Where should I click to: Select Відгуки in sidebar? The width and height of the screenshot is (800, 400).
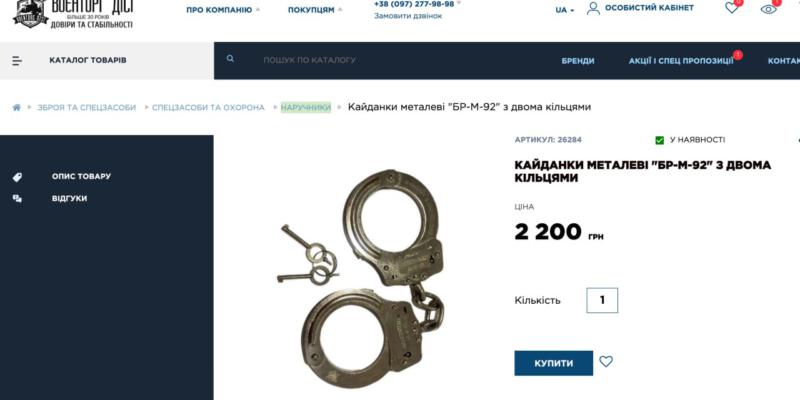click(69, 198)
